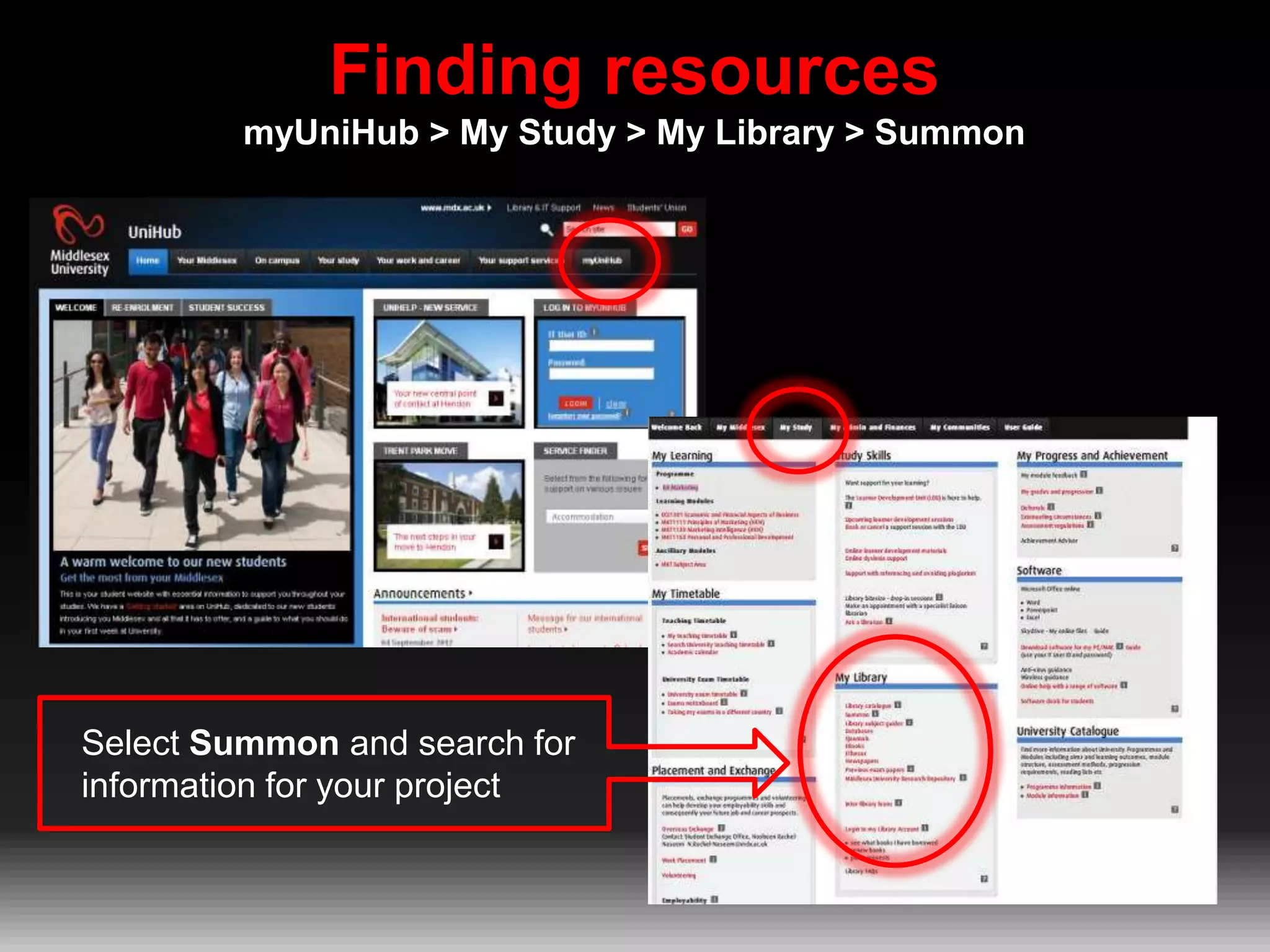The image size is (1270, 952).
Task: Click info icon beside Summon
Action: coord(876,714)
